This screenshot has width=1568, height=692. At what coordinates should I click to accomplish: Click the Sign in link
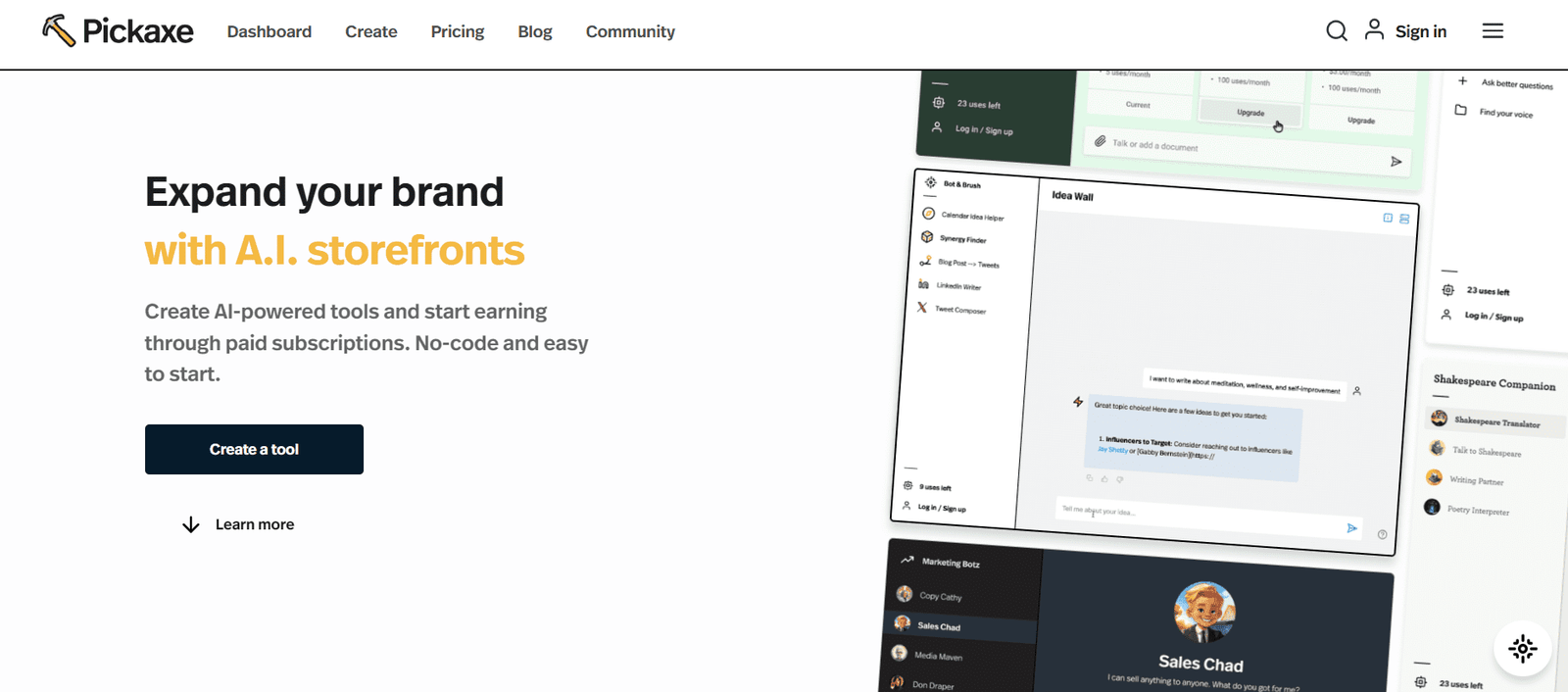click(x=1420, y=31)
